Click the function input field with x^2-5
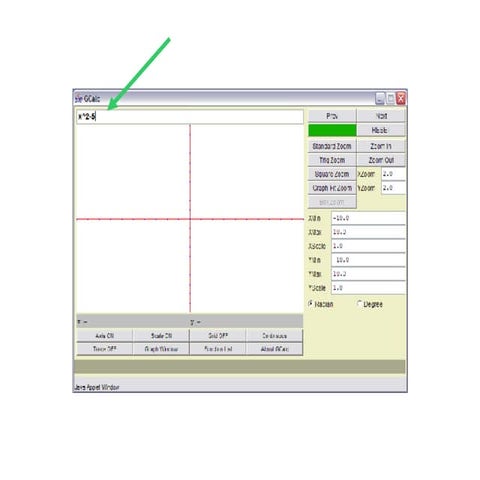Screen dimensions: 480x480 click(190, 117)
